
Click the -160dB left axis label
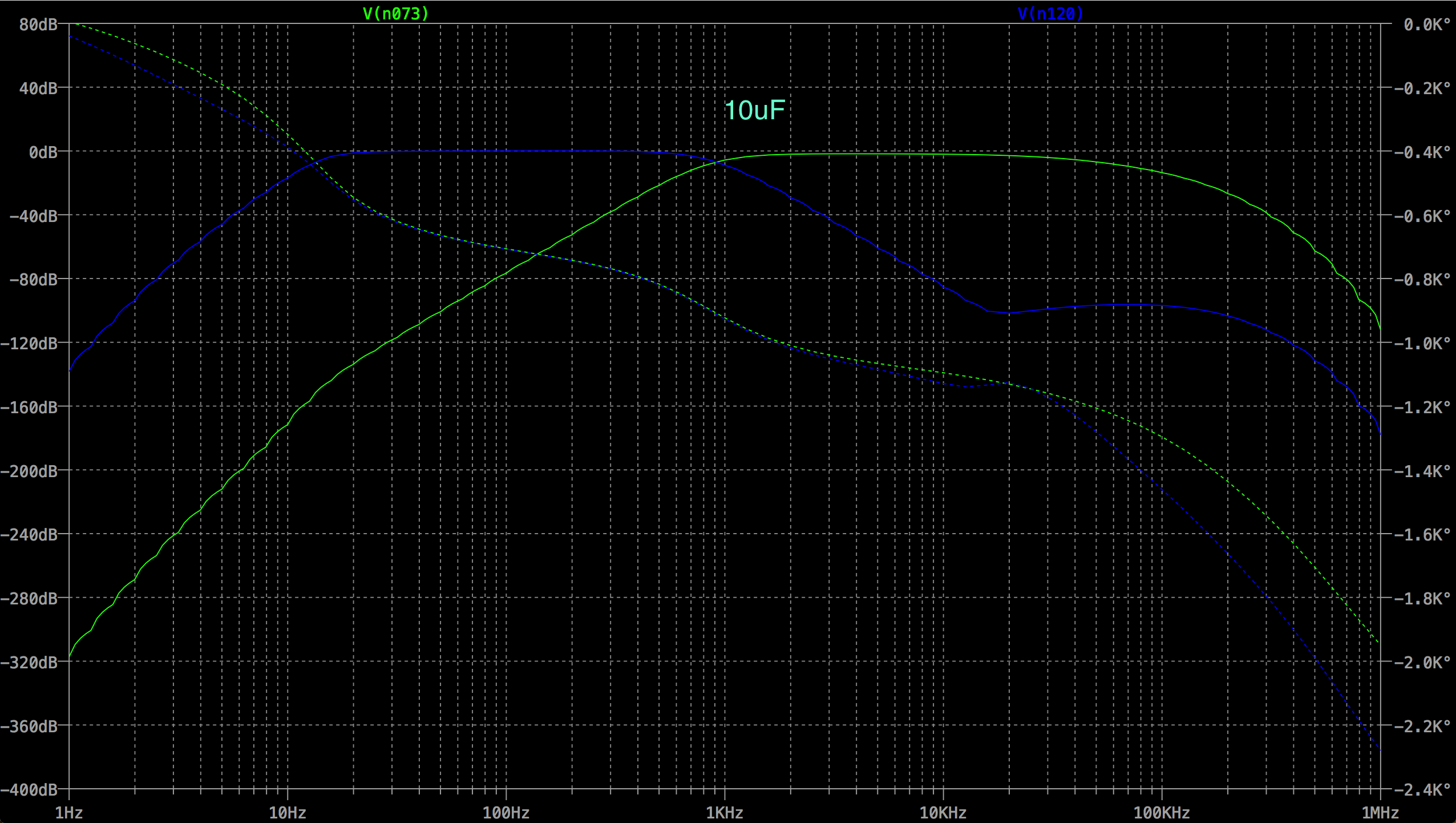[29, 408]
